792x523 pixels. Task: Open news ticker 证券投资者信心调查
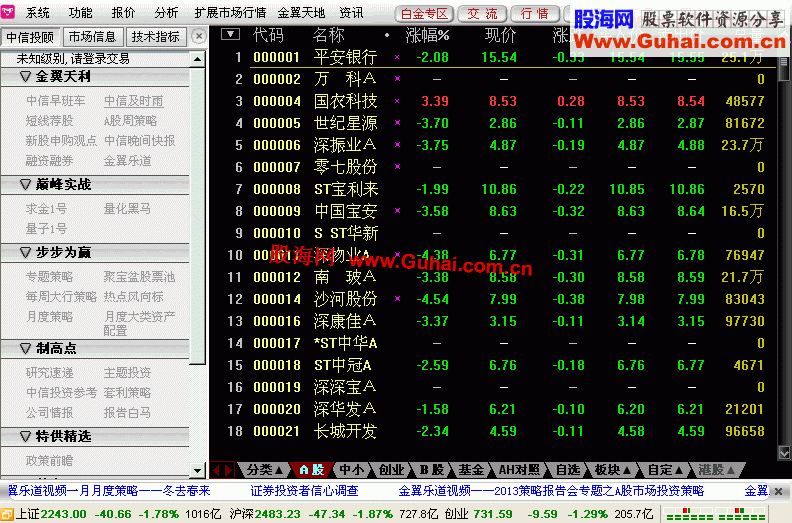[304, 491]
